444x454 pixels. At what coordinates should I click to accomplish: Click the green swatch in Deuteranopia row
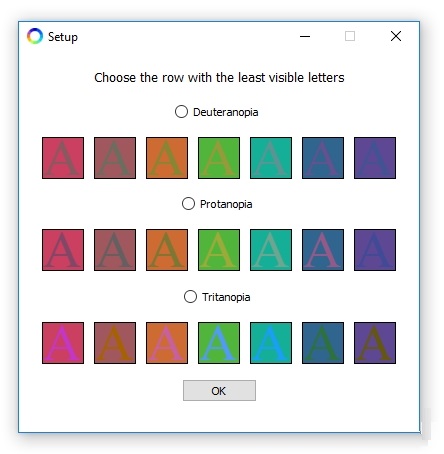[x=219, y=158]
